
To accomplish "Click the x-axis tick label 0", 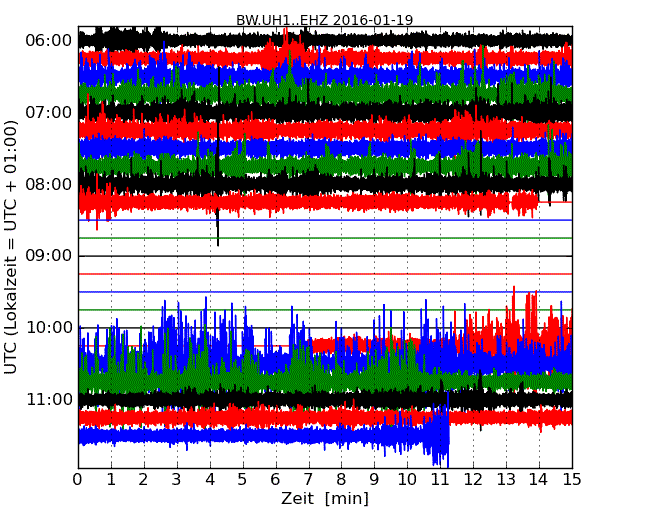I will click(78, 478).
